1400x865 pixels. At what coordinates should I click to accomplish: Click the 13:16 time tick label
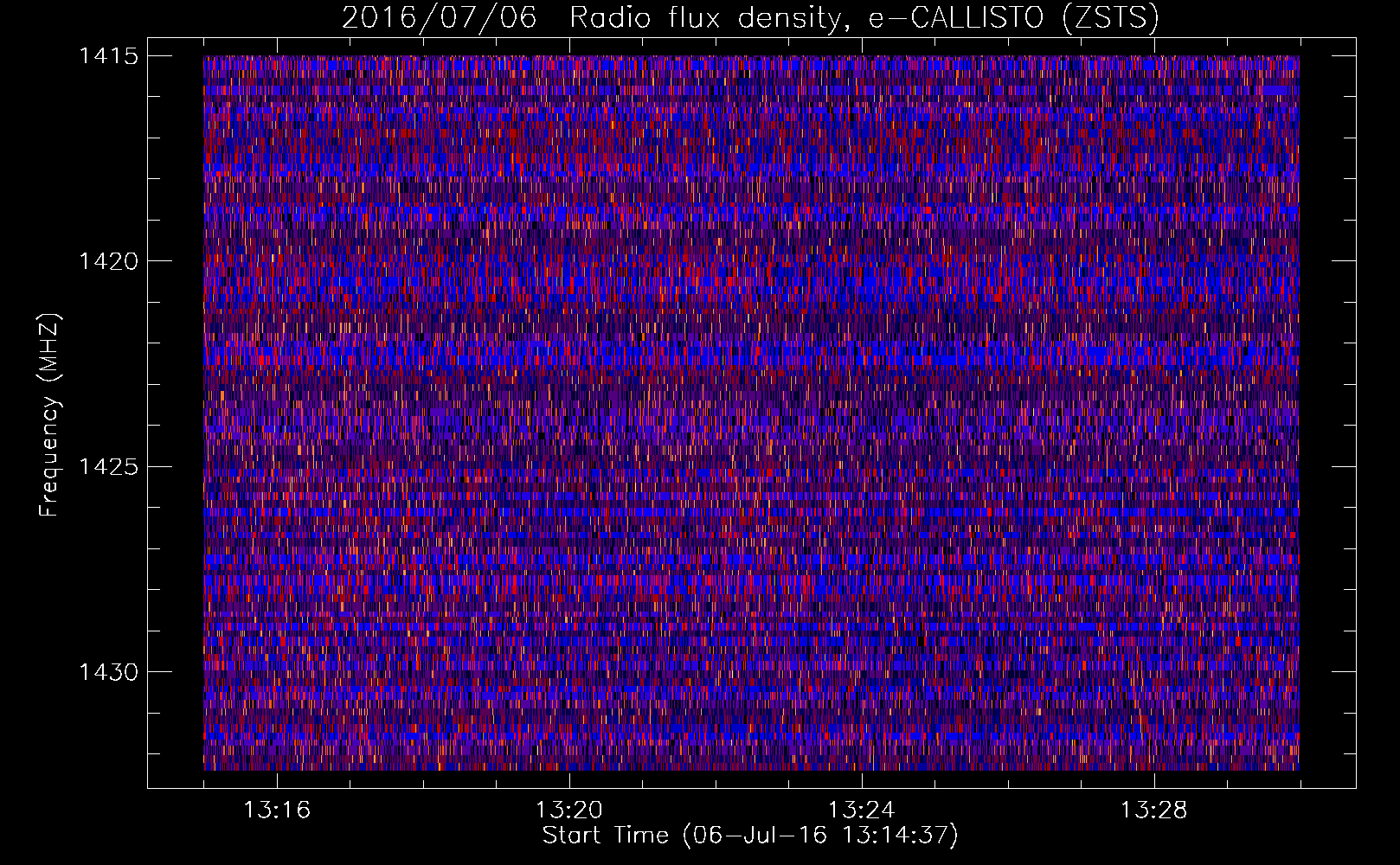[277, 811]
